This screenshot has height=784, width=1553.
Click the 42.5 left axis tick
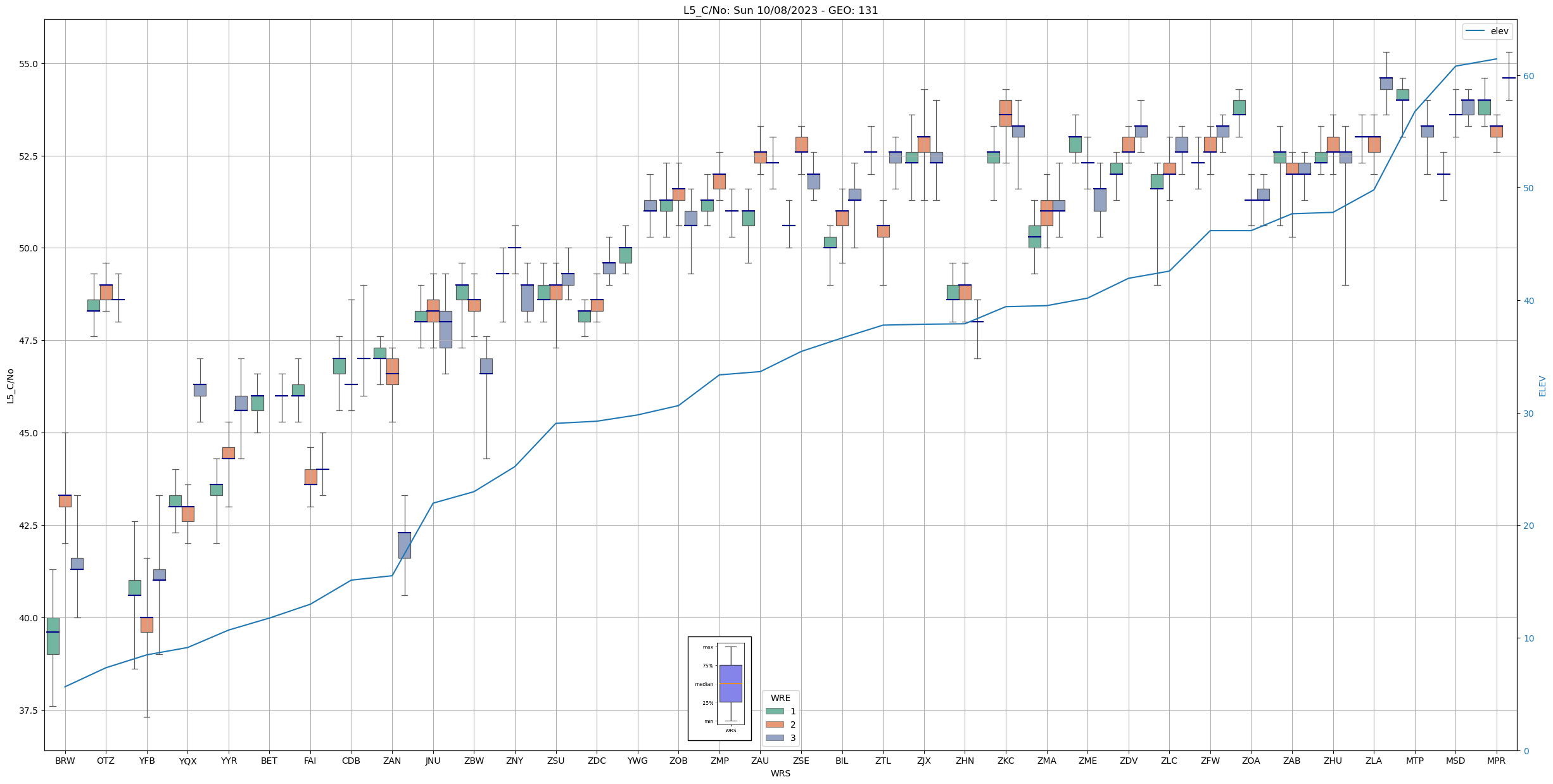coord(29,526)
